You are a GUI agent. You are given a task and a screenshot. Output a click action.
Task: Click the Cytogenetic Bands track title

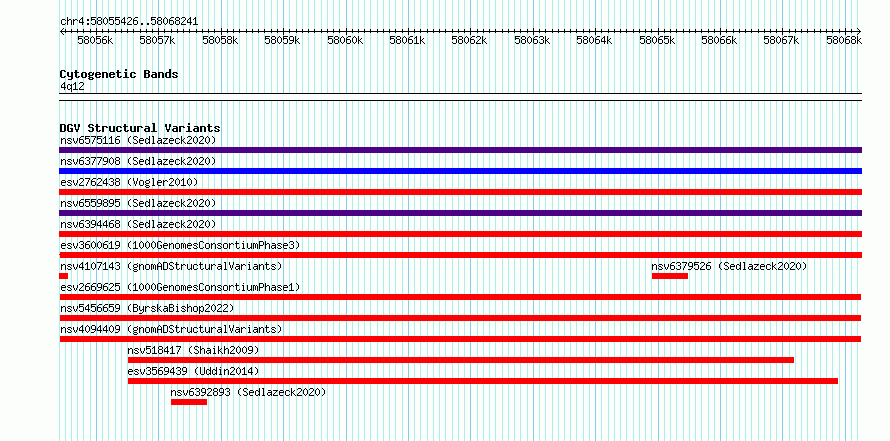119,74
